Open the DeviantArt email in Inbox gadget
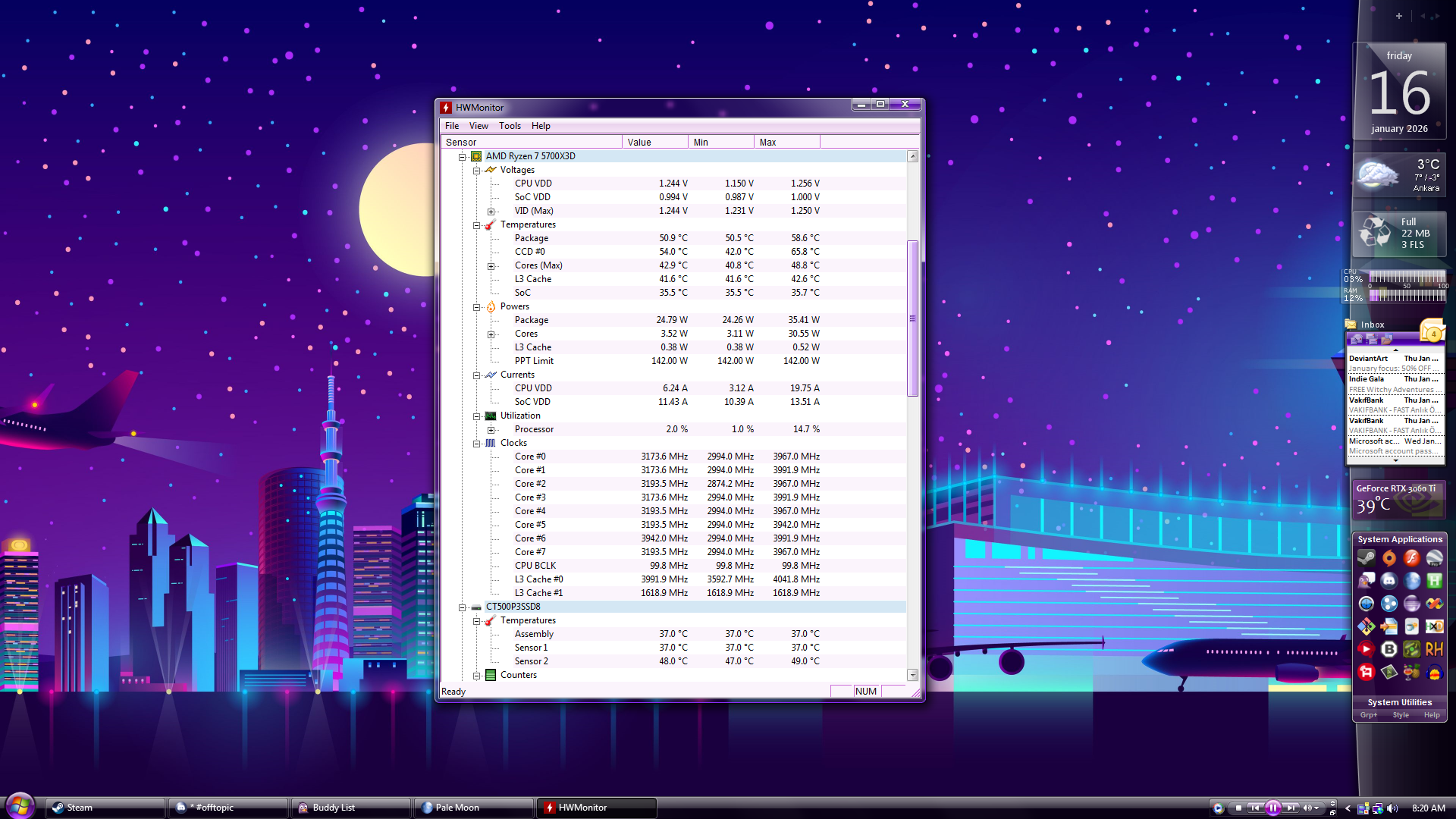 click(1394, 363)
